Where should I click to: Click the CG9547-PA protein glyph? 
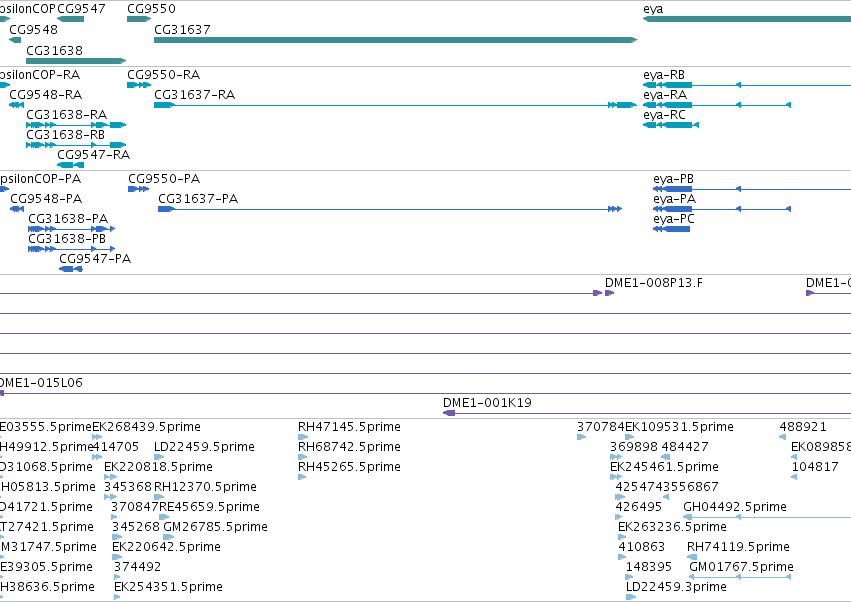[71, 269]
